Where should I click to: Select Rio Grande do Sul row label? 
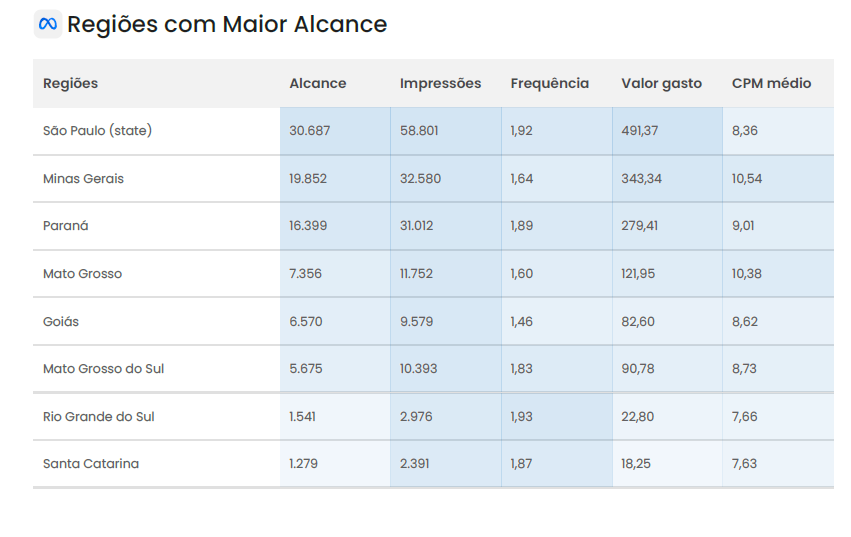99,417
